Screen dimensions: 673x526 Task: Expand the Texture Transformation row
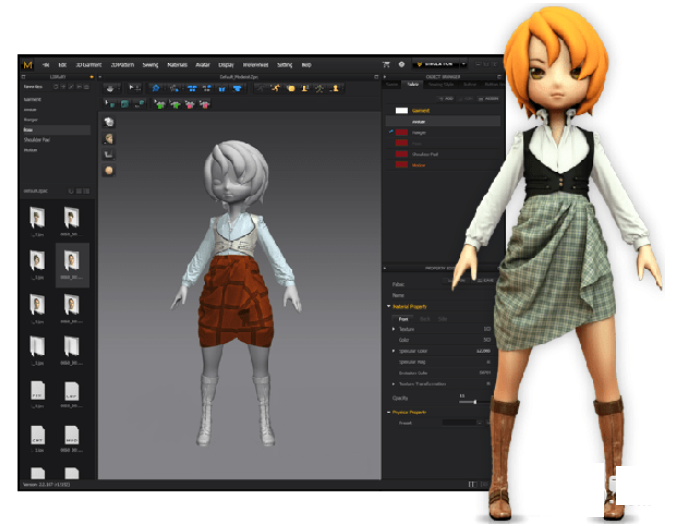click(x=393, y=383)
